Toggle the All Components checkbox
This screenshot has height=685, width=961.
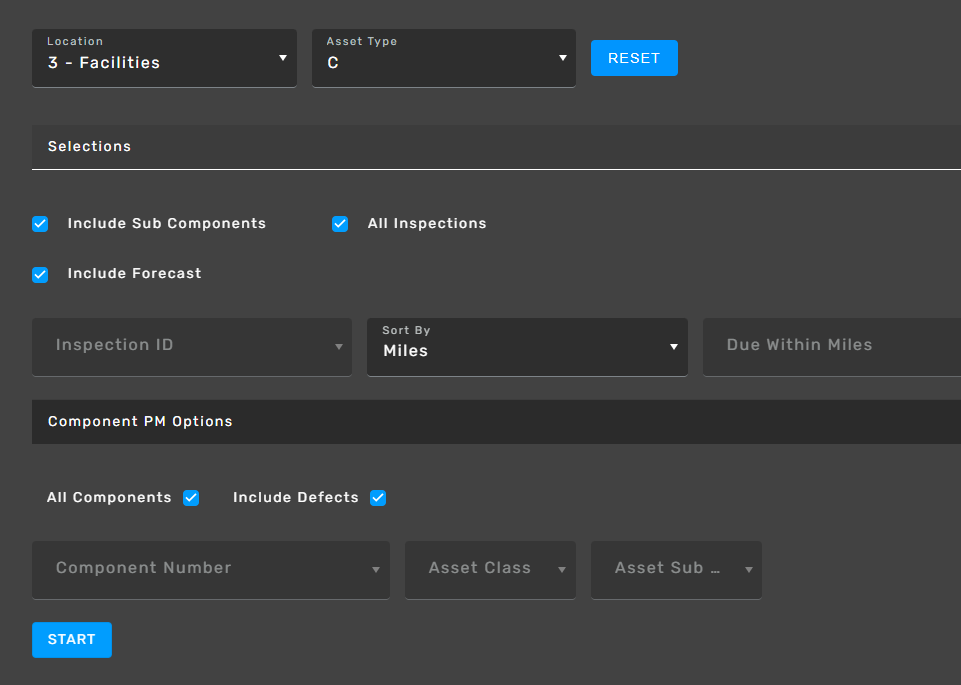(191, 498)
